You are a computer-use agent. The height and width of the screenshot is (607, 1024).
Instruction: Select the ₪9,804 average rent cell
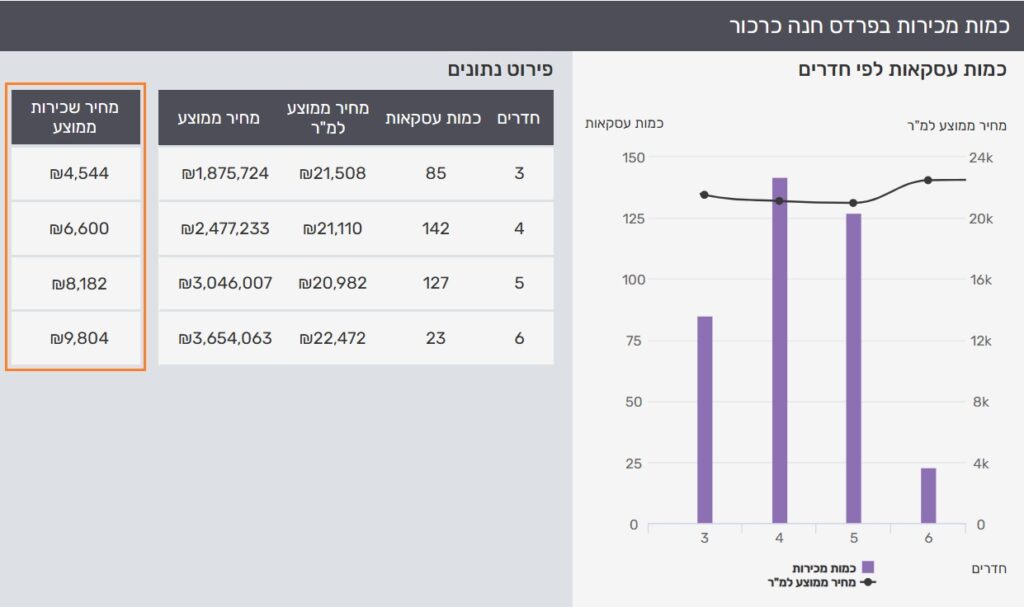(x=79, y=338)
